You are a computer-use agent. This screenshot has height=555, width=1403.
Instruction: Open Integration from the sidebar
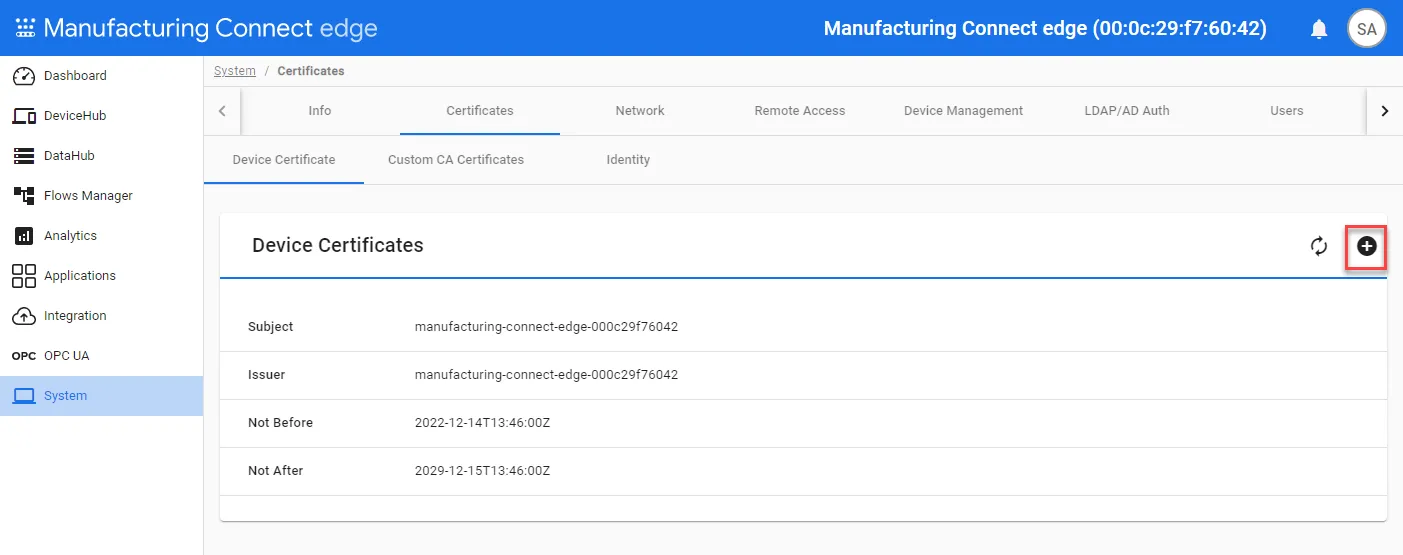pyautogui.click(x=101, y=316)
